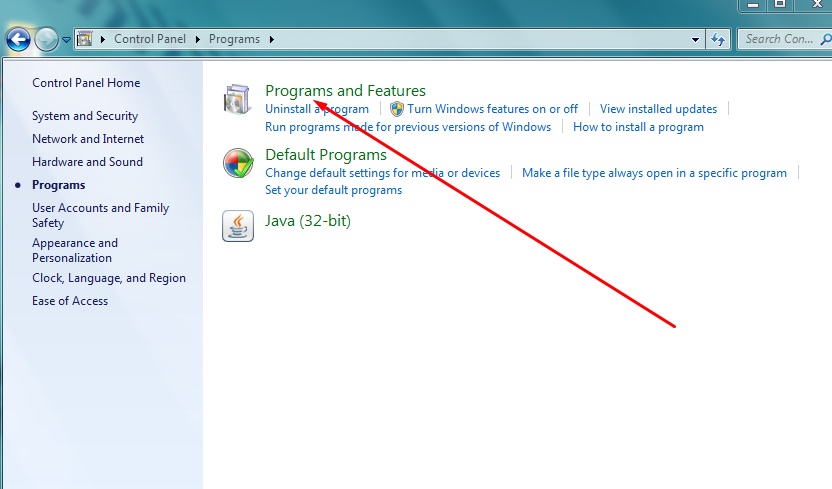Open How to install a program
The image size is (832, 489).
click(x=638, y=127)
